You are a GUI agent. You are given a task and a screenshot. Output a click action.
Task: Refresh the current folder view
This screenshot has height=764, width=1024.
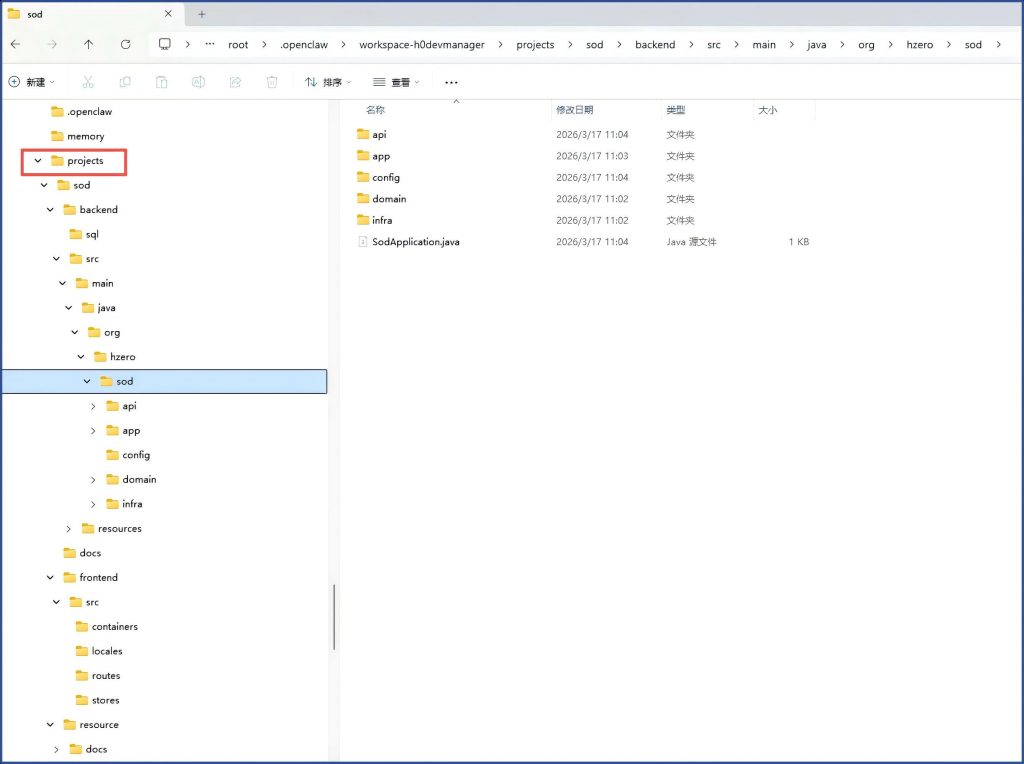[x=125, y=44]
